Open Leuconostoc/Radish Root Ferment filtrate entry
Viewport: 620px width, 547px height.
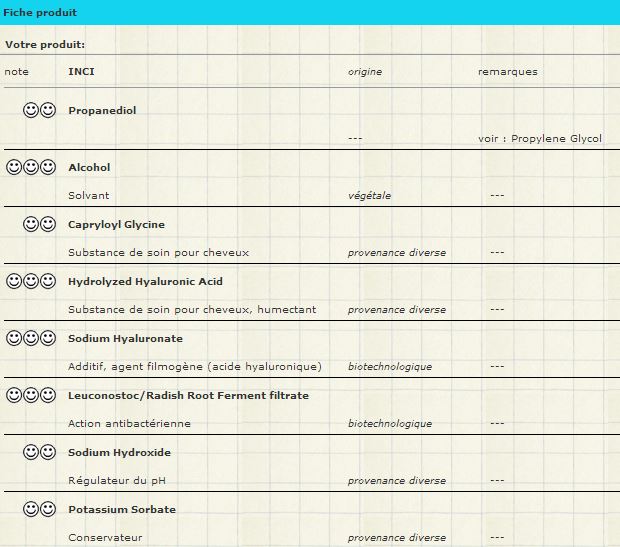click(188, 396)
